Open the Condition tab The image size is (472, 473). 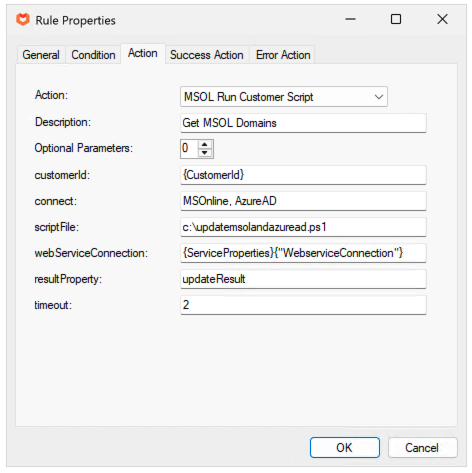tap(93, 55)
